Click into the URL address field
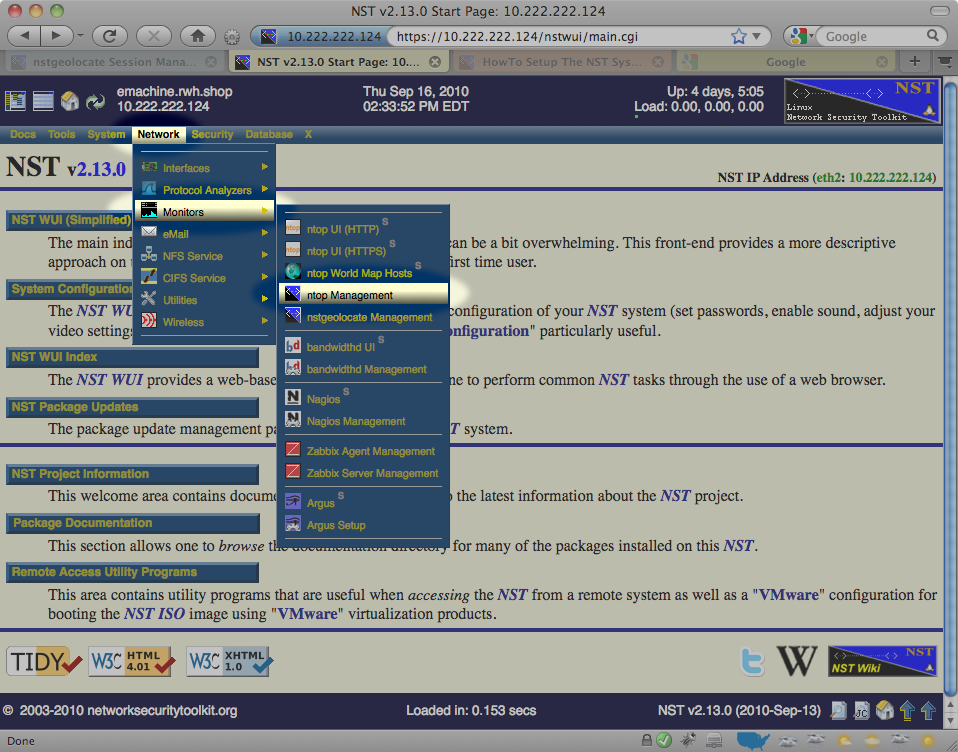 [559, 37]
